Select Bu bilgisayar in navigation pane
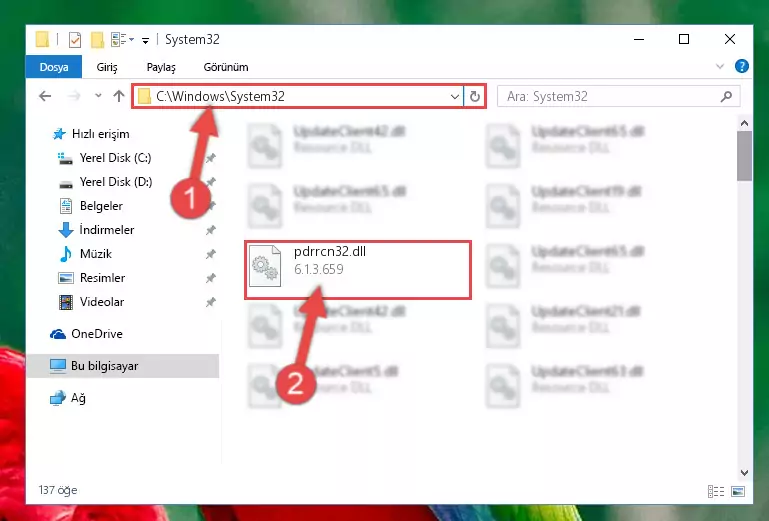The image size is (769, 521). [122, 366]
